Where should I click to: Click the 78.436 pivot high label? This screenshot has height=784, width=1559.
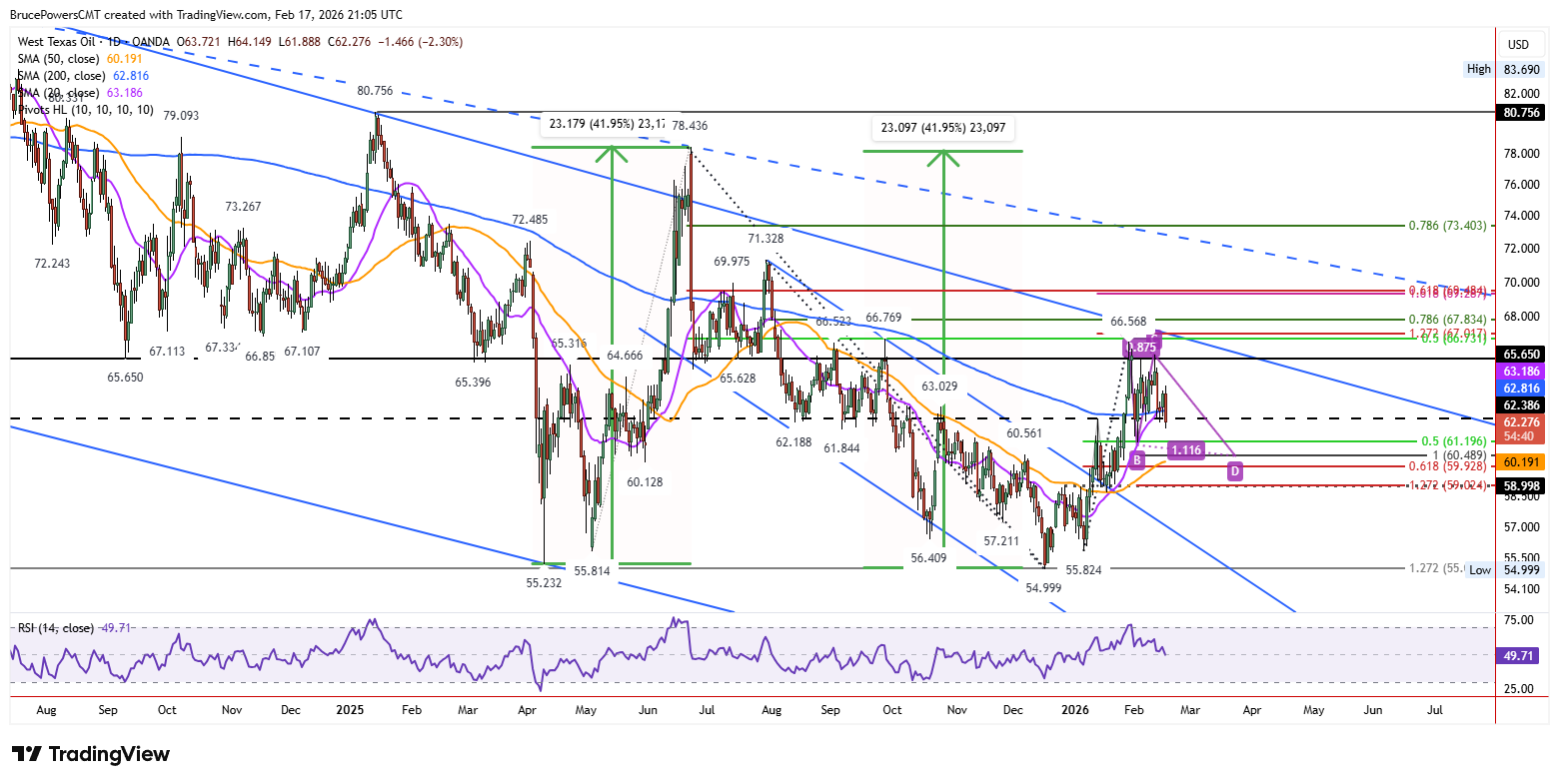click(691, 125)
